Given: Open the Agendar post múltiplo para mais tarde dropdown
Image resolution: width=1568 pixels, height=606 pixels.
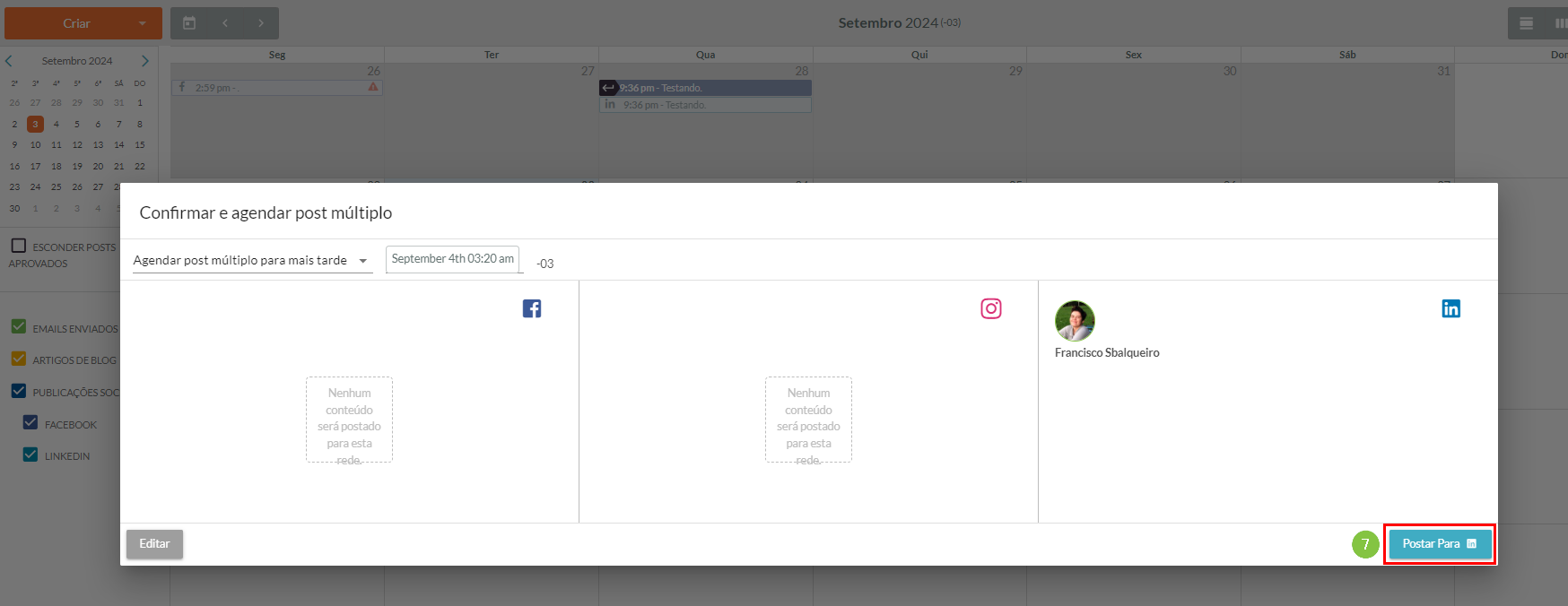Looking at the screenshot, I should click(x=252, y=261).
